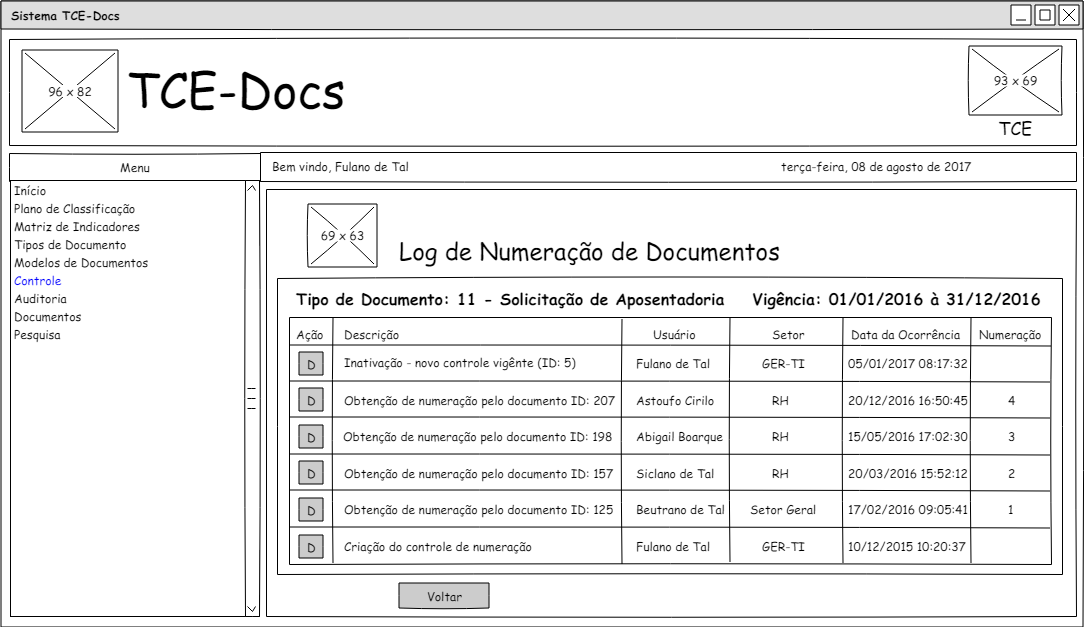Click the highlighted Controle link
This screenshot has width=1084, height=627.
point(37,281)
